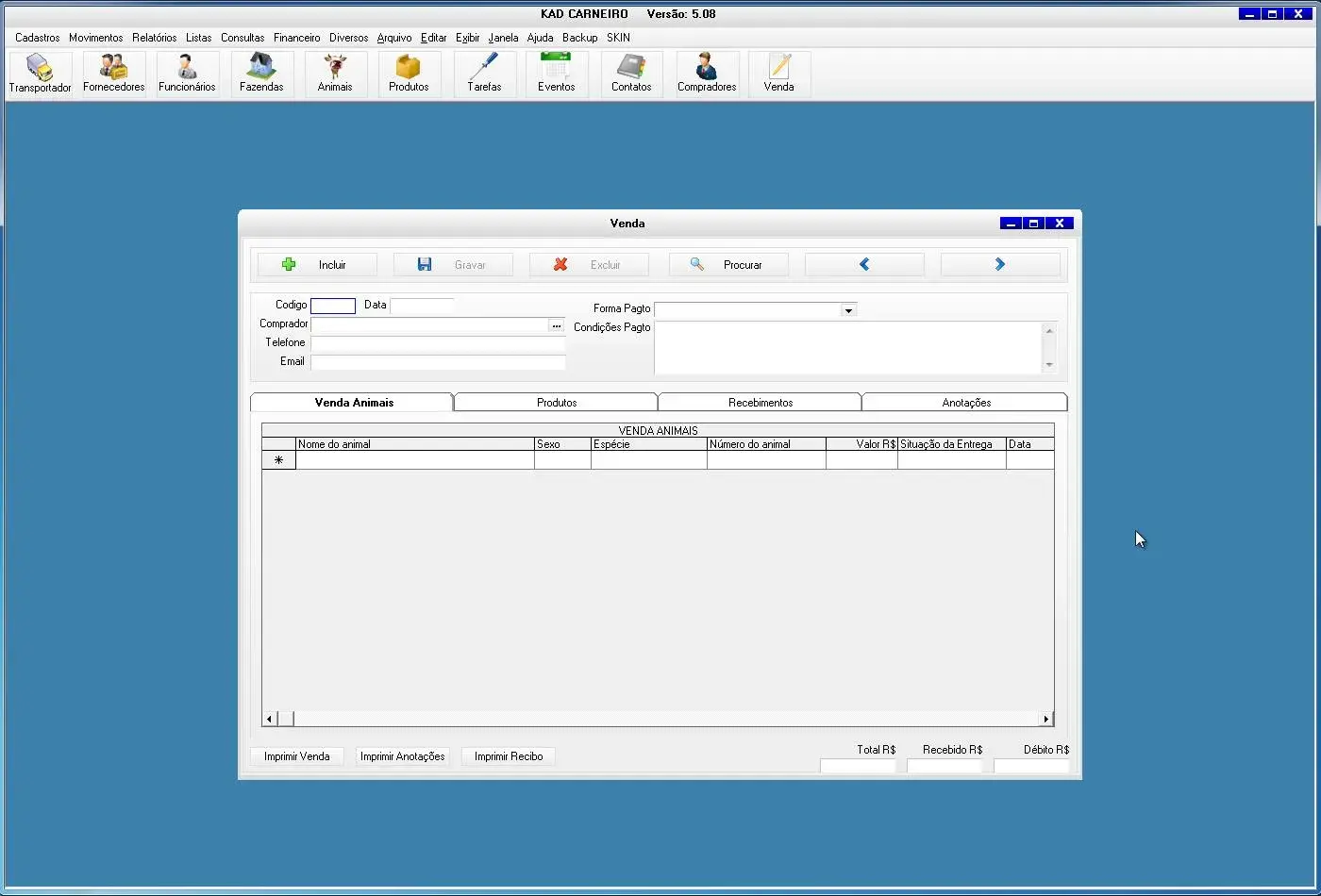Click the Codigo input field

coord(333,306)
